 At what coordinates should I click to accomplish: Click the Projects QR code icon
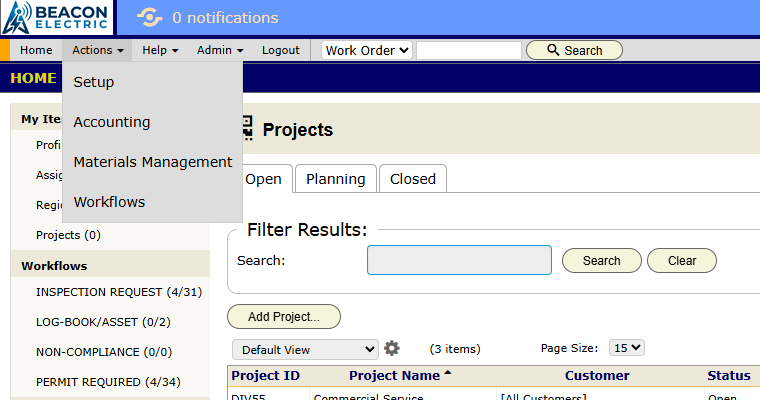248,128
